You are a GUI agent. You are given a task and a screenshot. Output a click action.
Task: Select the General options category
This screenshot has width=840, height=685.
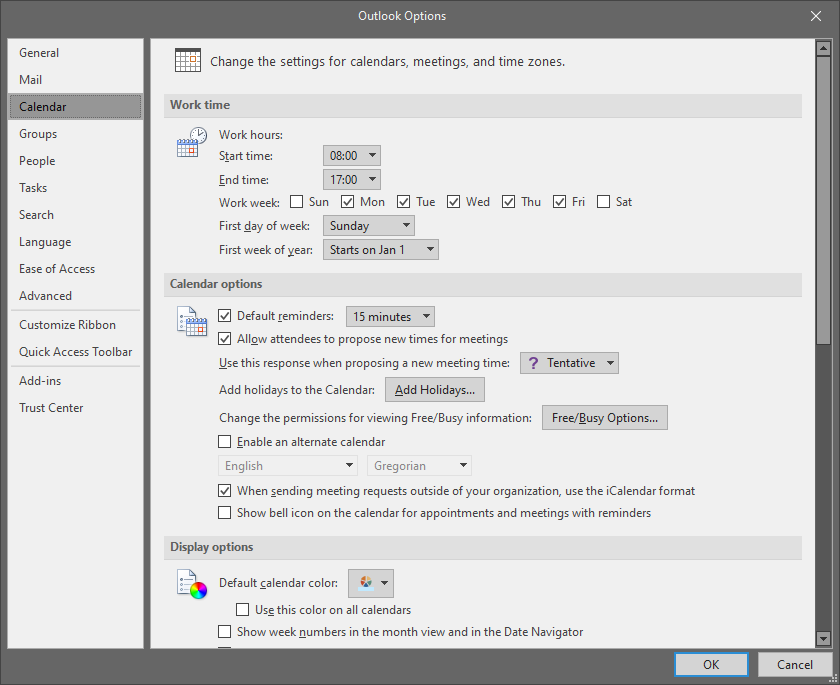click(75, 52)
